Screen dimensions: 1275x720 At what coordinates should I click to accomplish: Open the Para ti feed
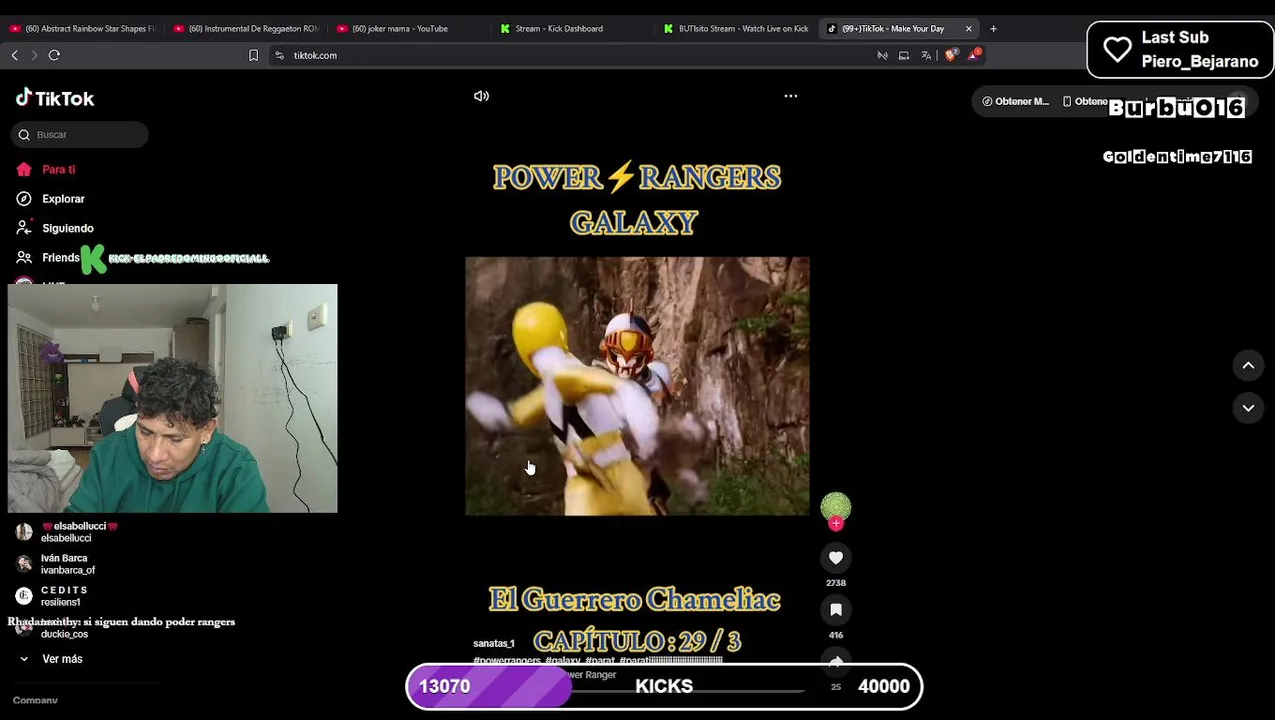pos(58,170)
